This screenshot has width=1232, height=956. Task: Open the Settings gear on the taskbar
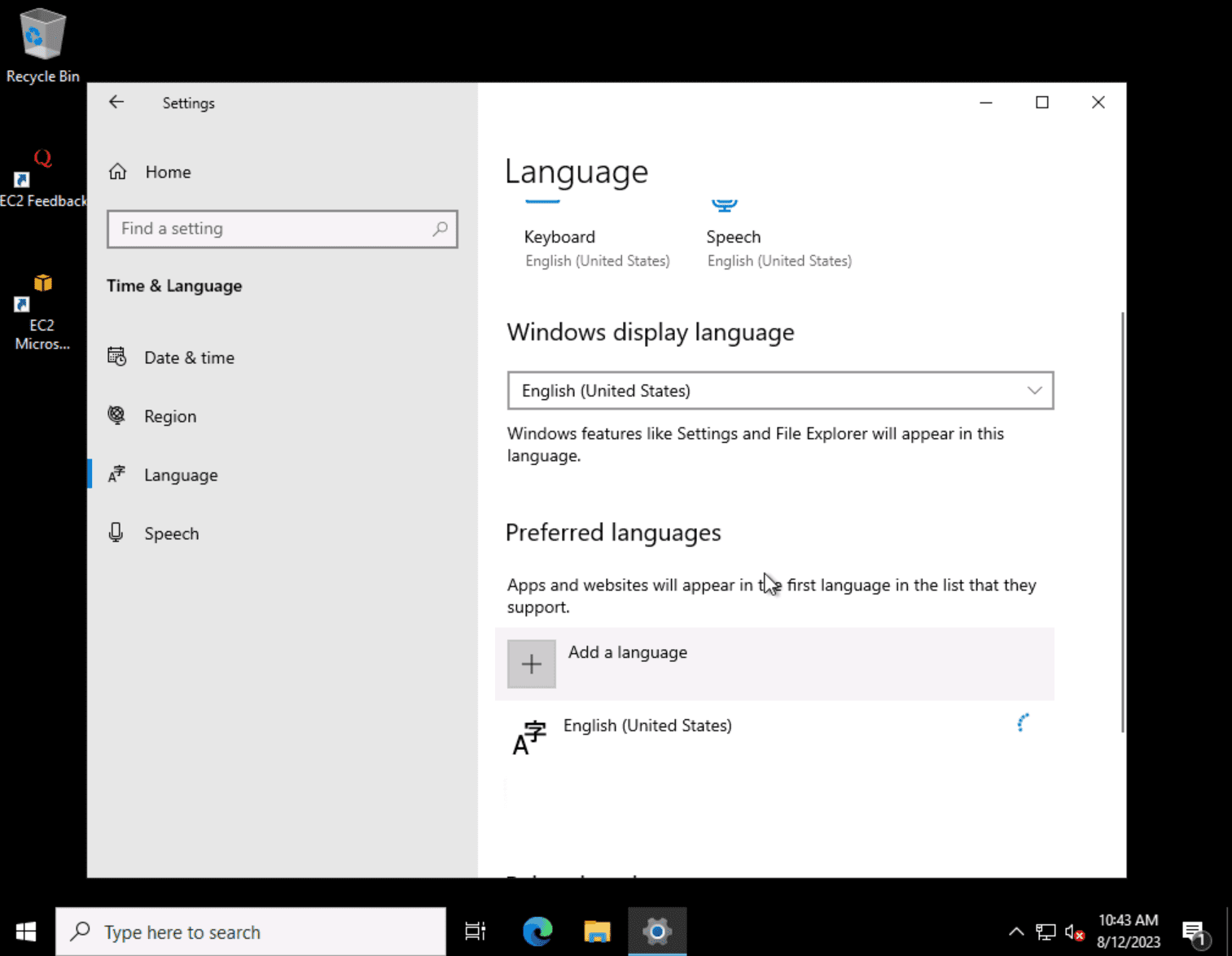point(657,931)
